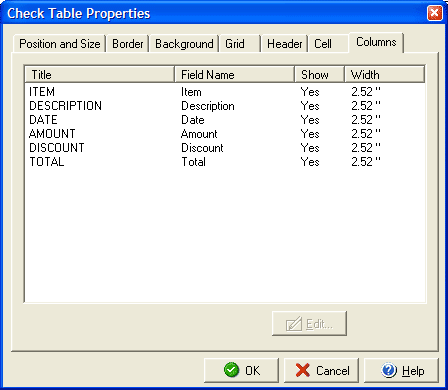Click the pencil Edit icon

294,324
